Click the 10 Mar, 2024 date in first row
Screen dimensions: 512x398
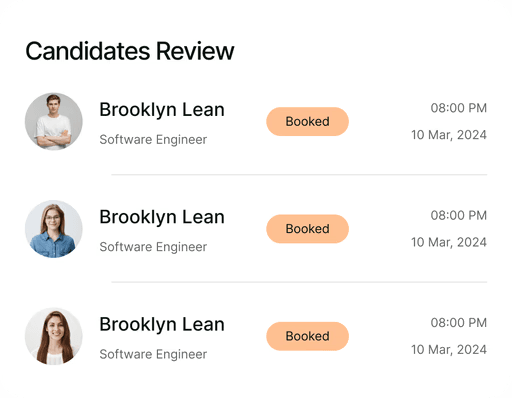point(449,135)
